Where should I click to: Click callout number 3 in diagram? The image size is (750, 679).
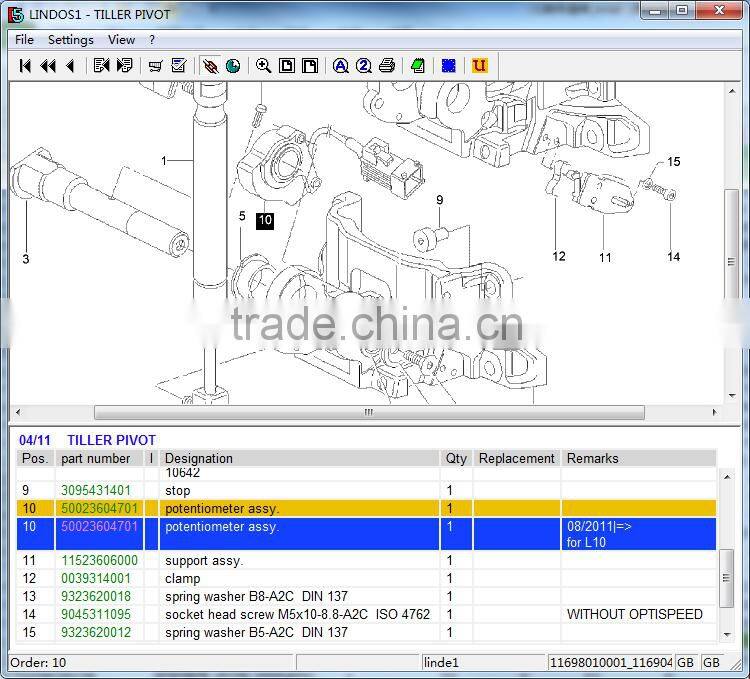pos(26,259)
